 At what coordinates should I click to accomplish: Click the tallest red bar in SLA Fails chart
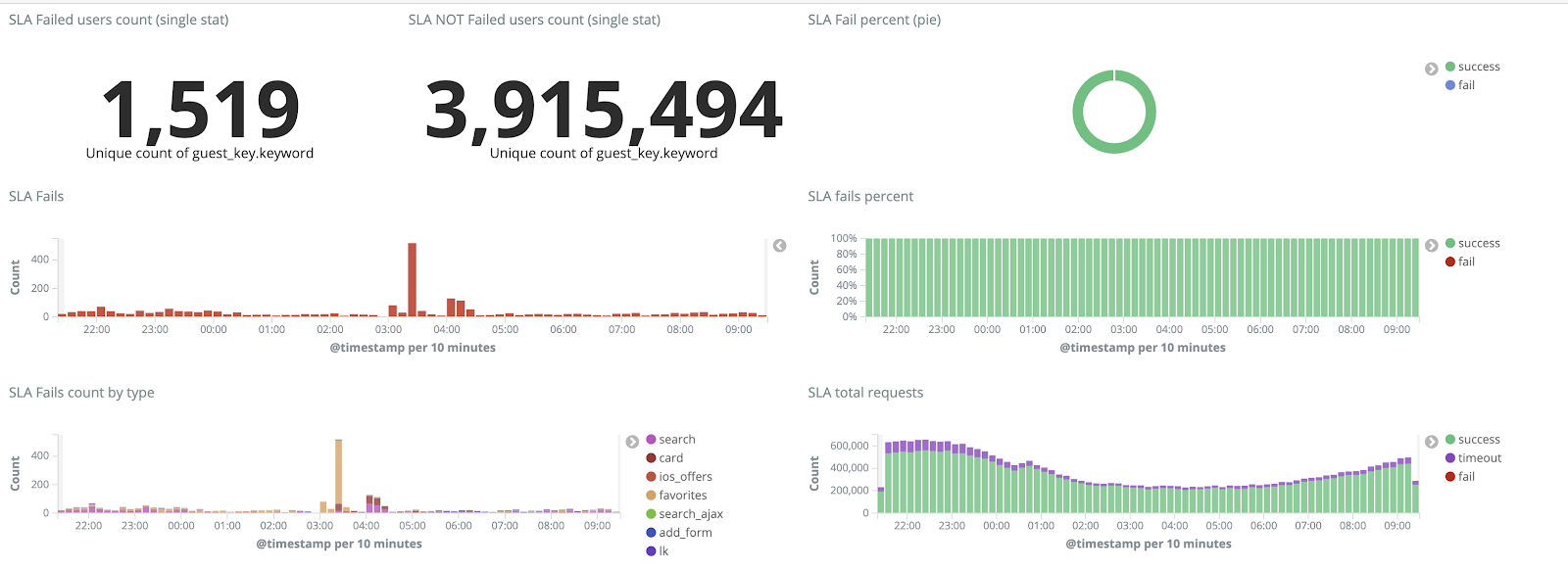tap(413, 279)
